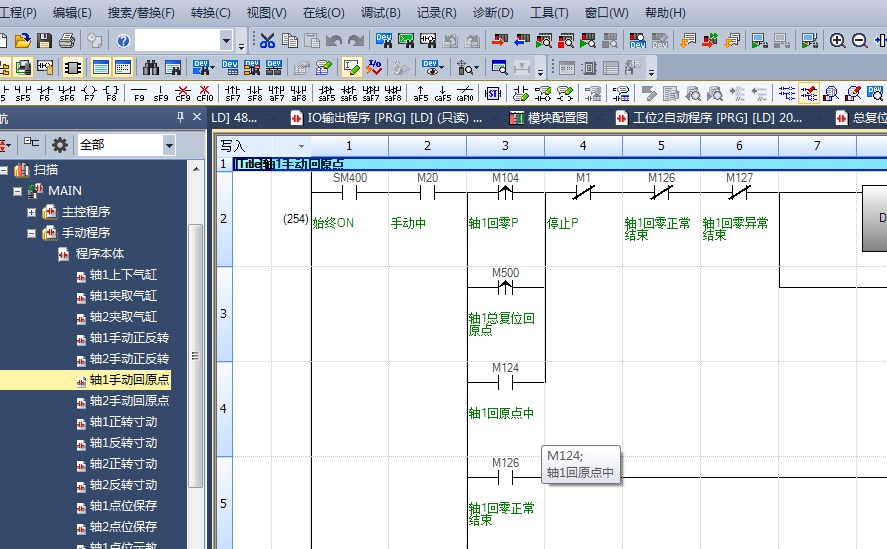Click the Print icon in toolbar
Screen dimensions: 887x549
pyautogui.click(x=66, y=41)
